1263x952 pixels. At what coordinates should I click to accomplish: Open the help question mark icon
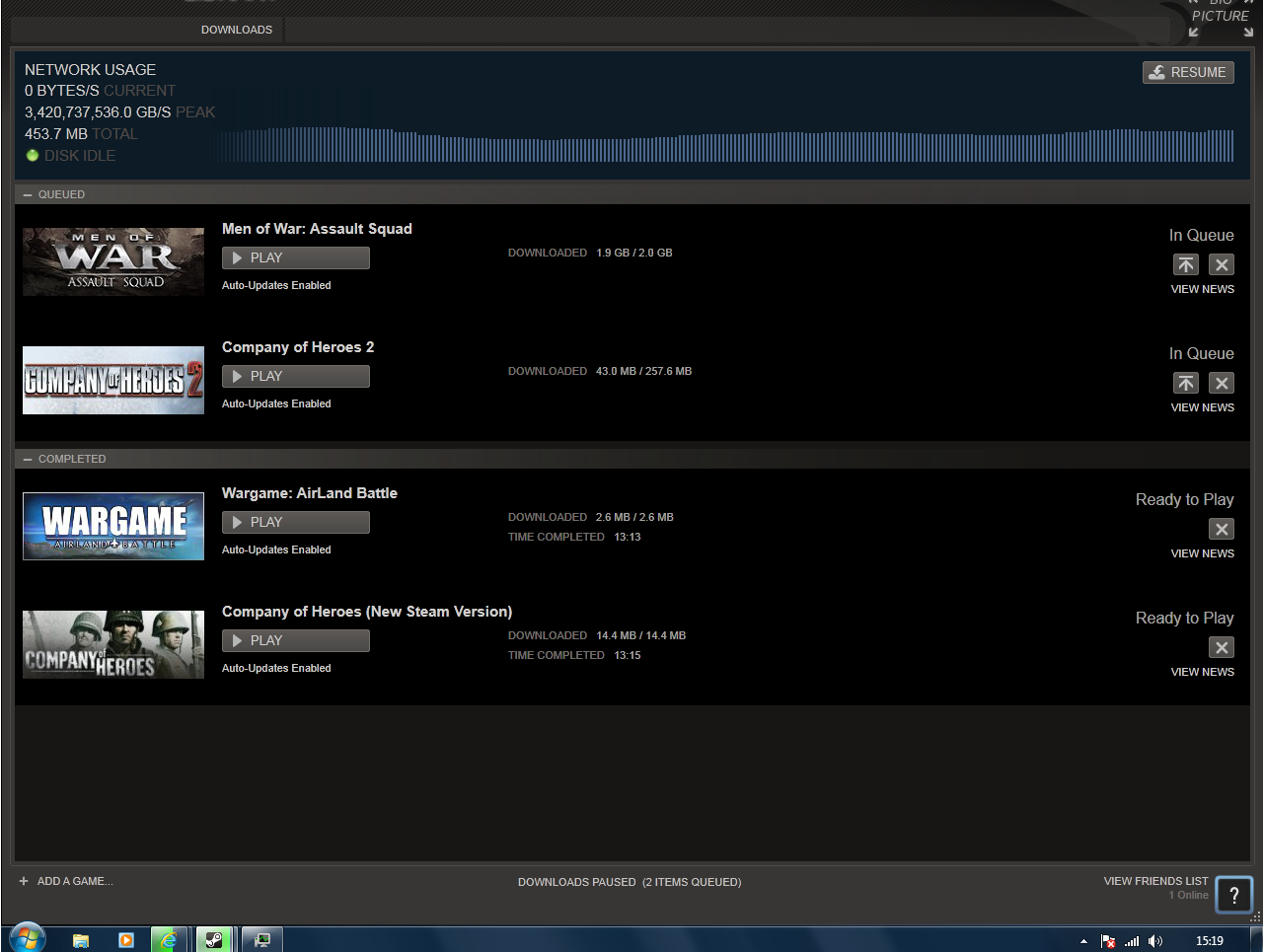pos(1233,895)
